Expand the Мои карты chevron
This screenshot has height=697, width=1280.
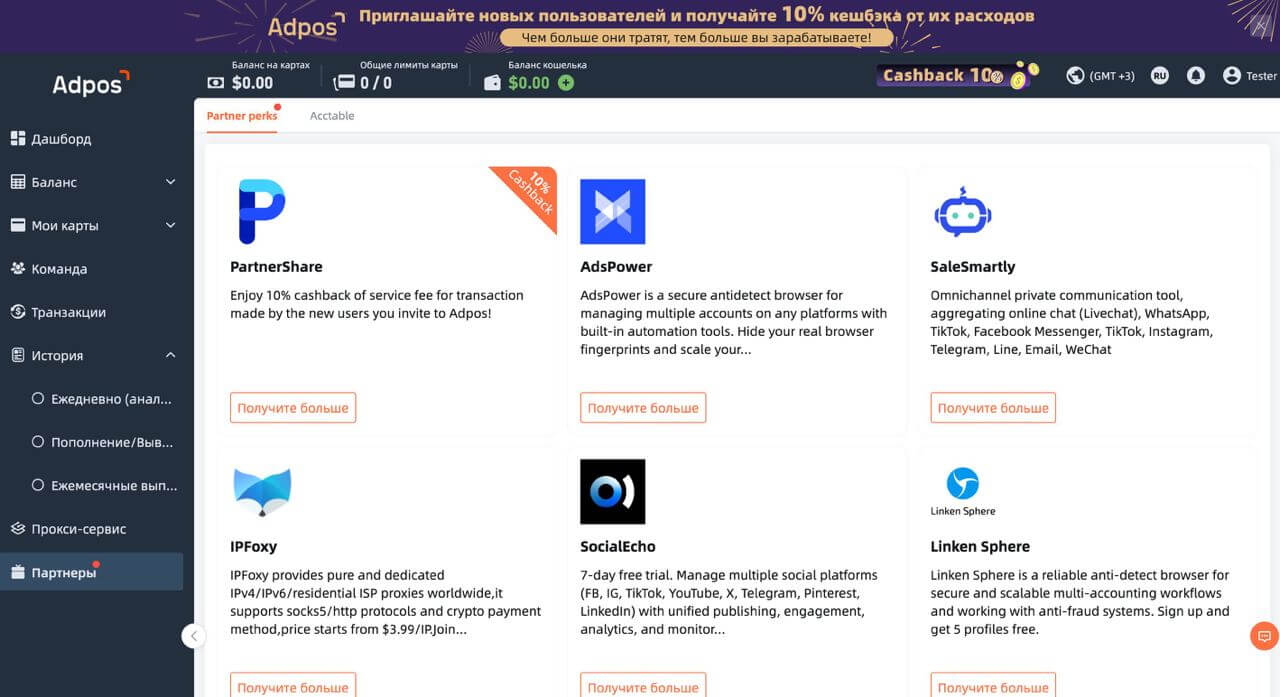pos(170,225)
